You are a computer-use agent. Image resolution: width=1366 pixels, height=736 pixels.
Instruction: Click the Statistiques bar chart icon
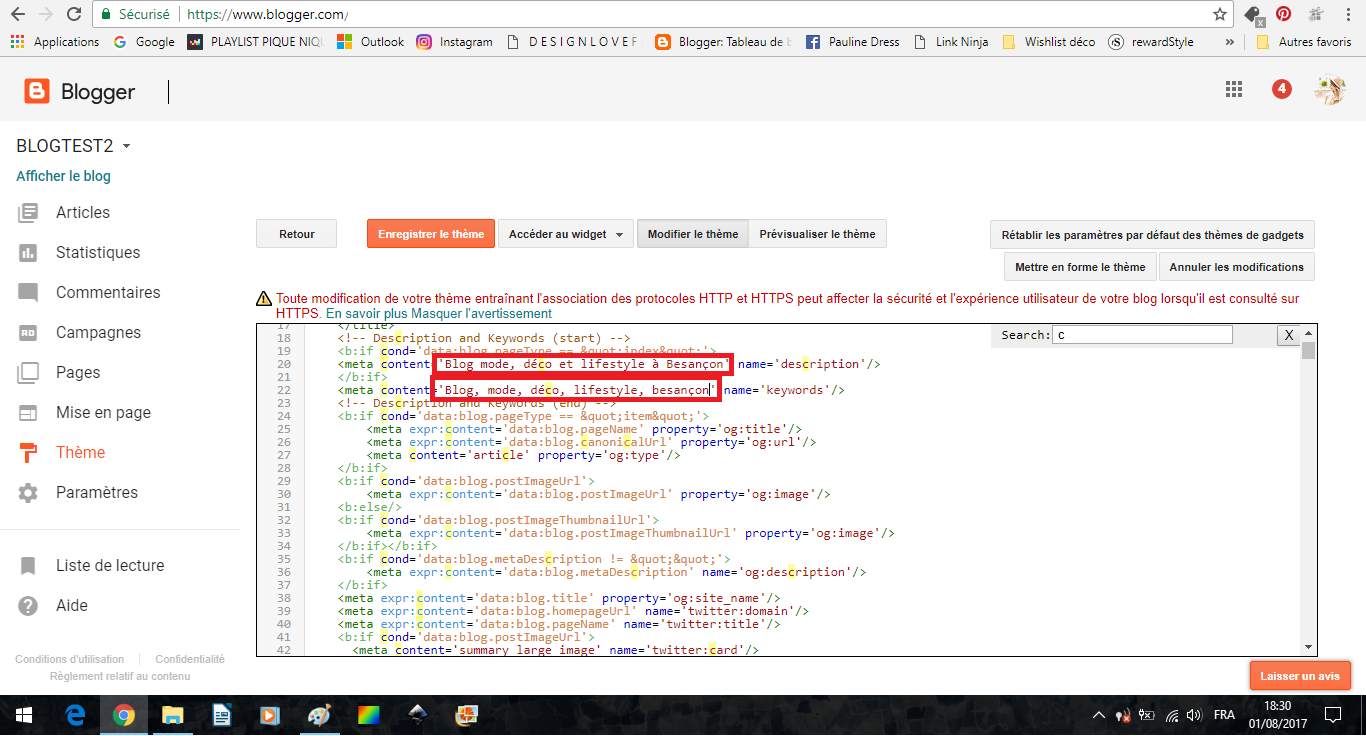pos(28,252)
